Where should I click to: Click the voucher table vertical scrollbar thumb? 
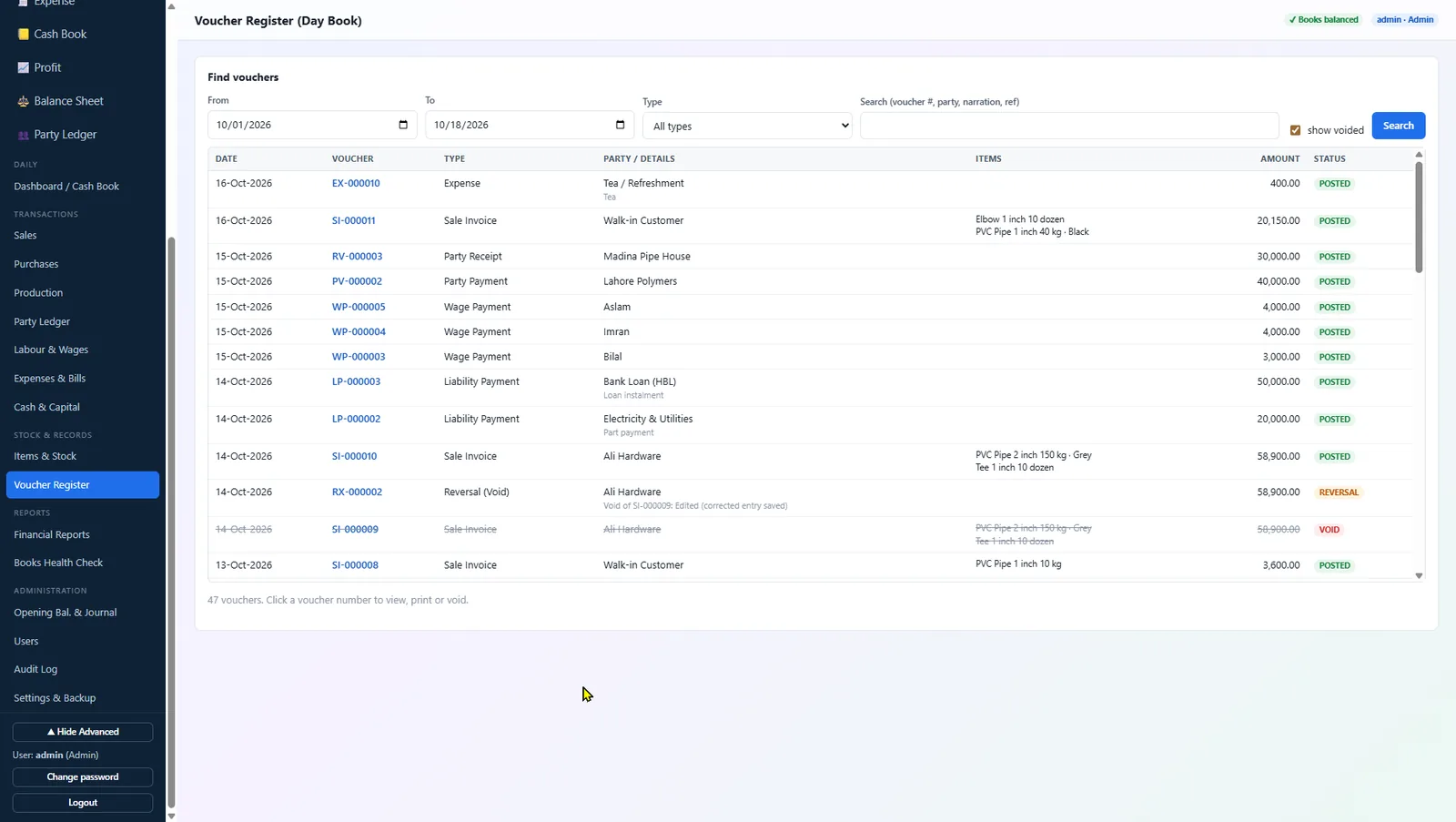(x=1419, y=217)
